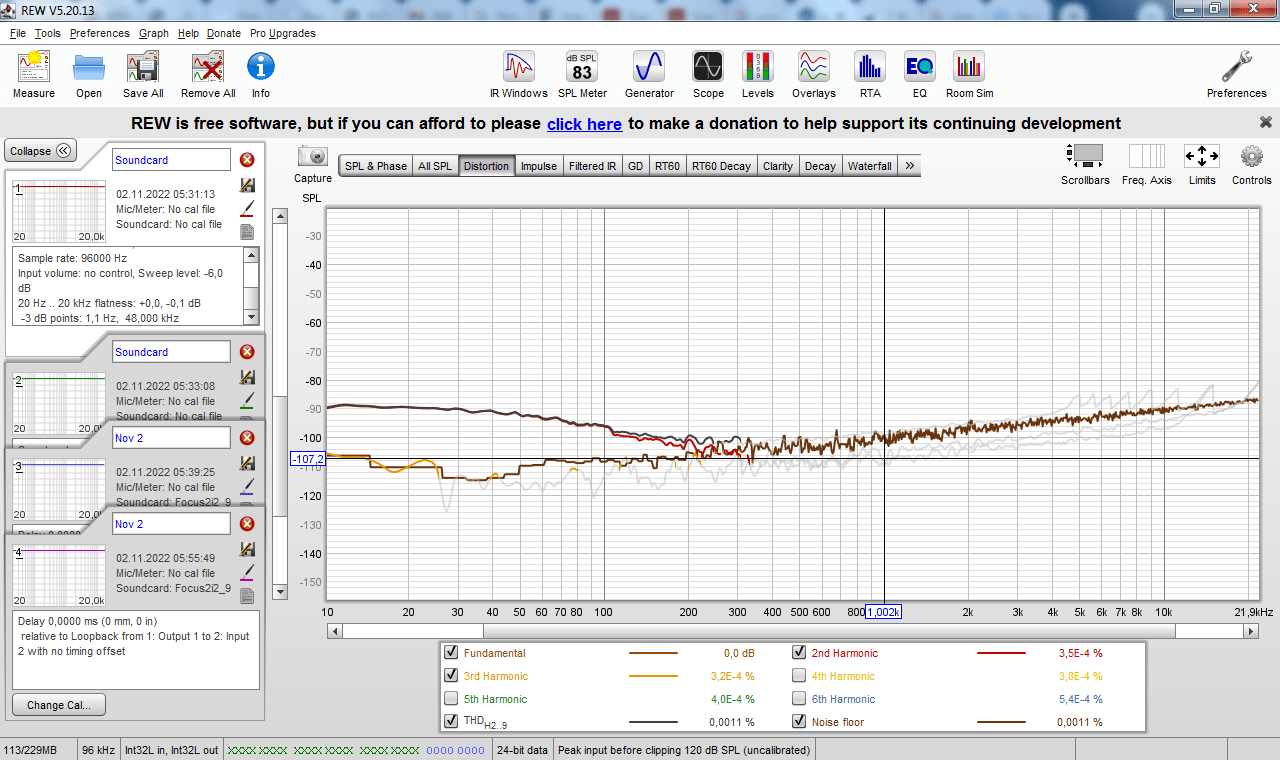Viewport: 1280px width, 760px height.
Task: Click the donation 'click here' link
Action: pyautogui.click(x=584, y=124)
